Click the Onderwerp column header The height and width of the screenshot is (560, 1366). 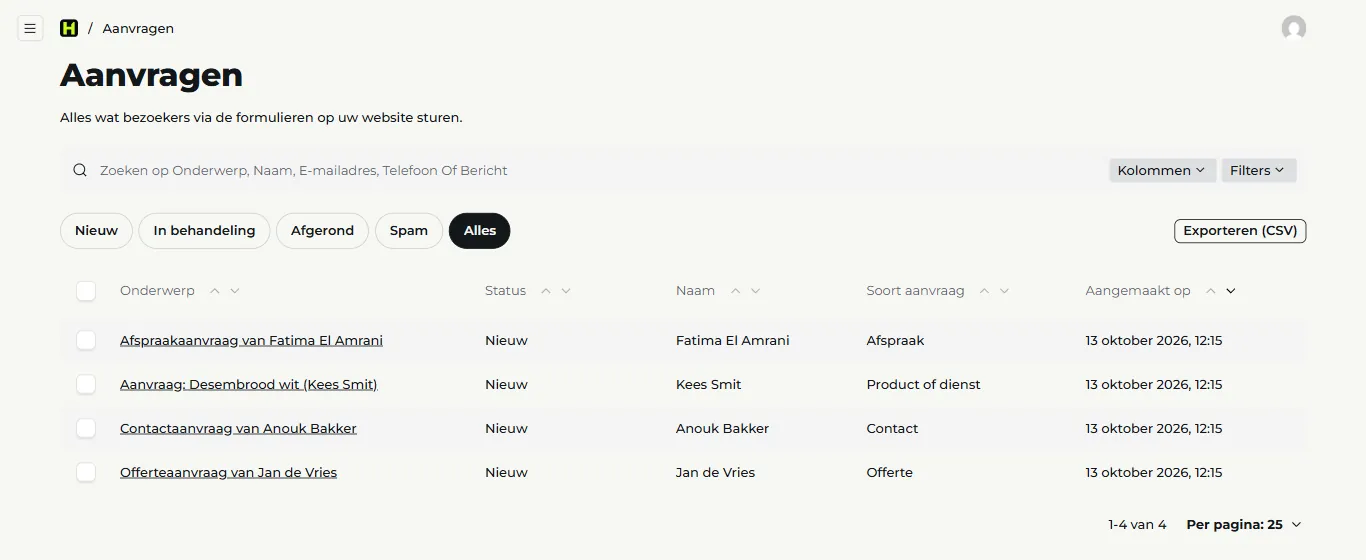[157, 291]
